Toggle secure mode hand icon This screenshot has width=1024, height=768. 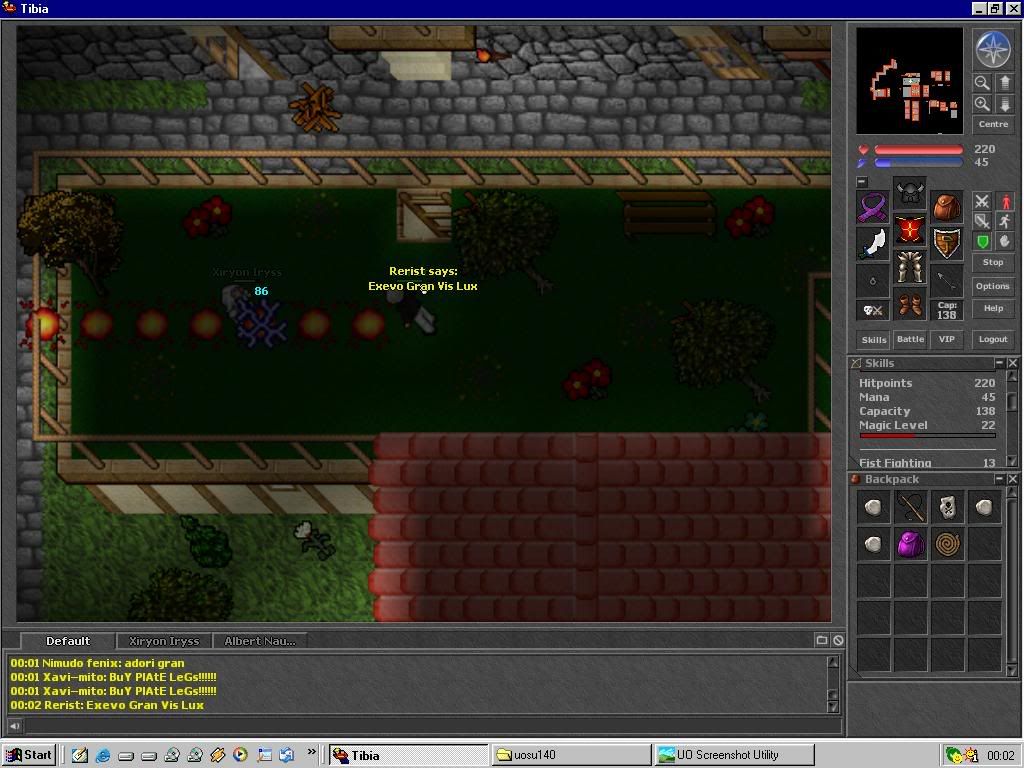pyautogui.click(x=1004, y=242)
